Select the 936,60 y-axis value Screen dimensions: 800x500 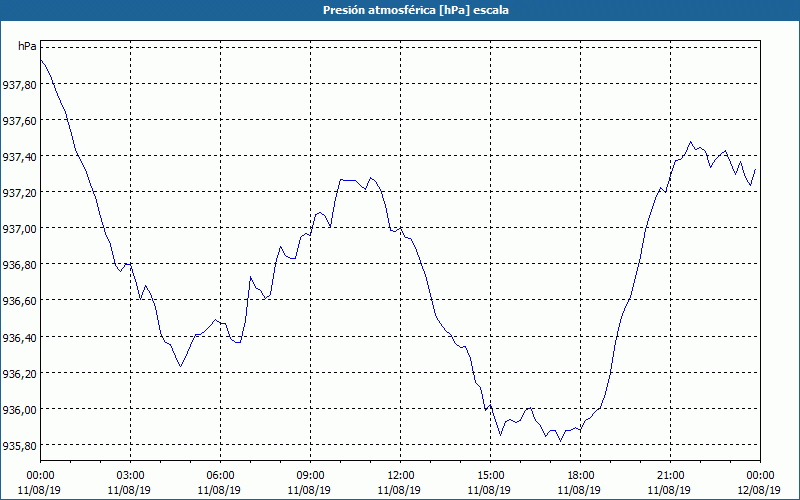pyautogui.click(x=20, y=301)
